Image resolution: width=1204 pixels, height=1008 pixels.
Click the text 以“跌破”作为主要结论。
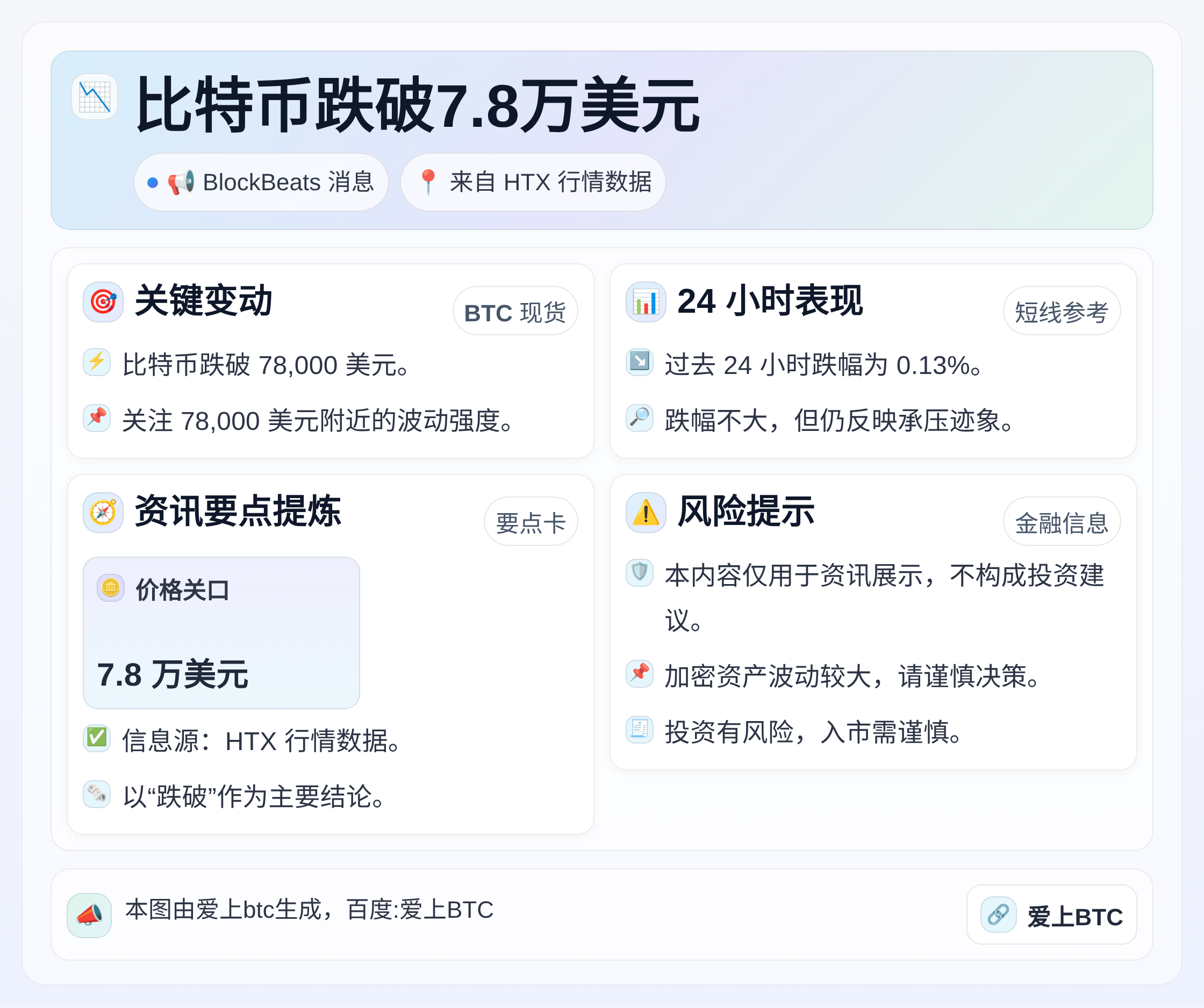click(x=255, y=796)
